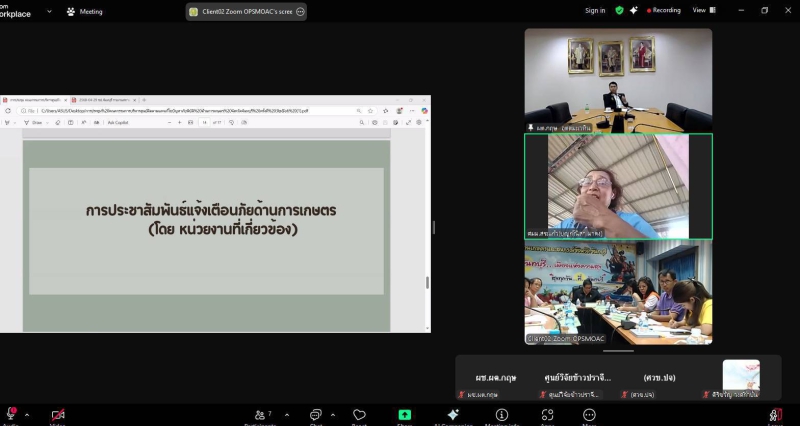
Task: Click the Recording indicator
Action: [x=664, y=10]
